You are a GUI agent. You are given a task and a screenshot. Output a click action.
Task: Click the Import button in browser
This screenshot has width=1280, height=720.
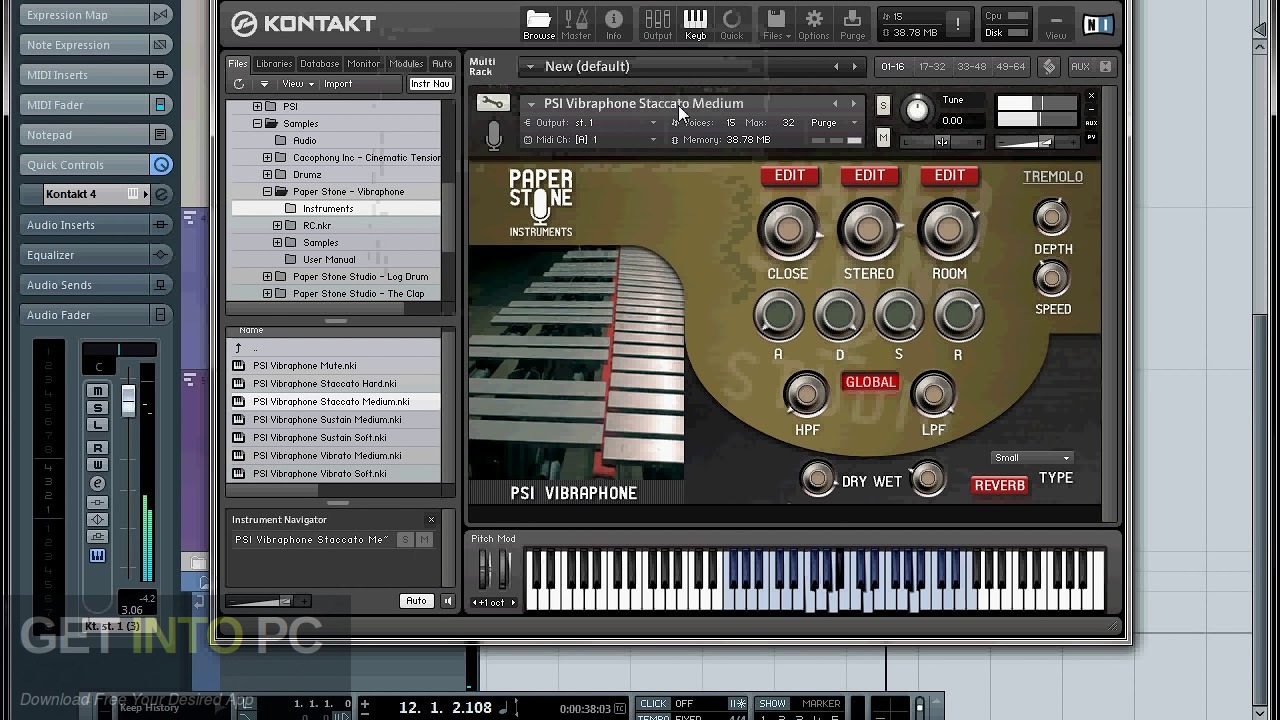(x=338, y=84)
